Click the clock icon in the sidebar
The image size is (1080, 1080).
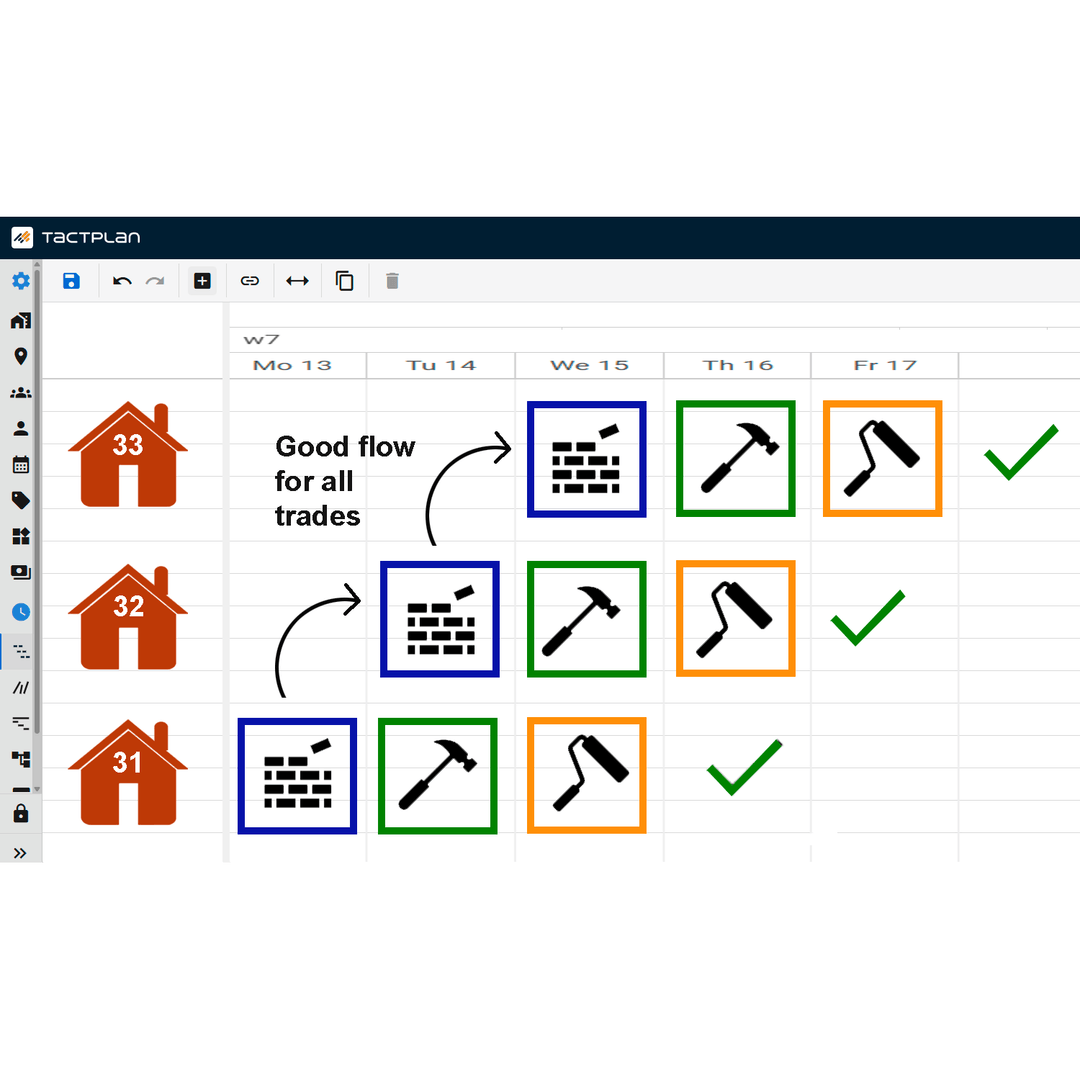pyautogui.click(x=21, y=612)
